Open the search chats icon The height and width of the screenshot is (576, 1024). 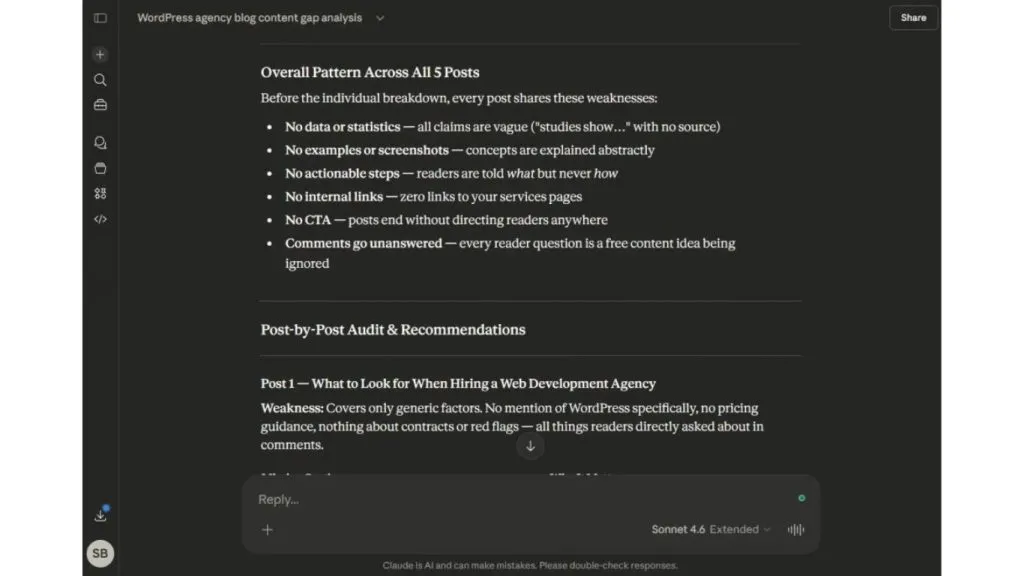pyautogui.click(x=100, y=80)
